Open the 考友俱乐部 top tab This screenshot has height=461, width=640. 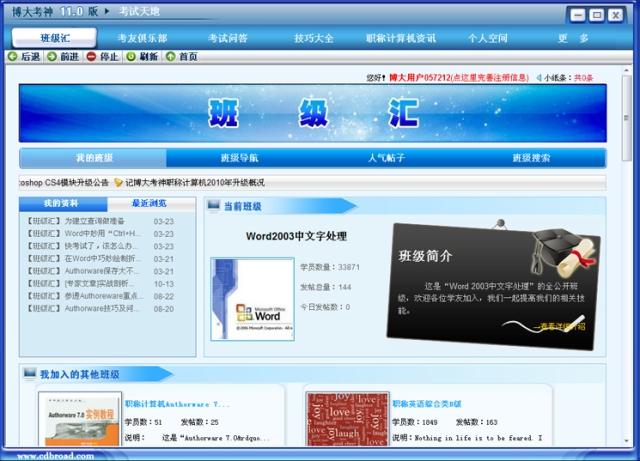coord(142,38)
